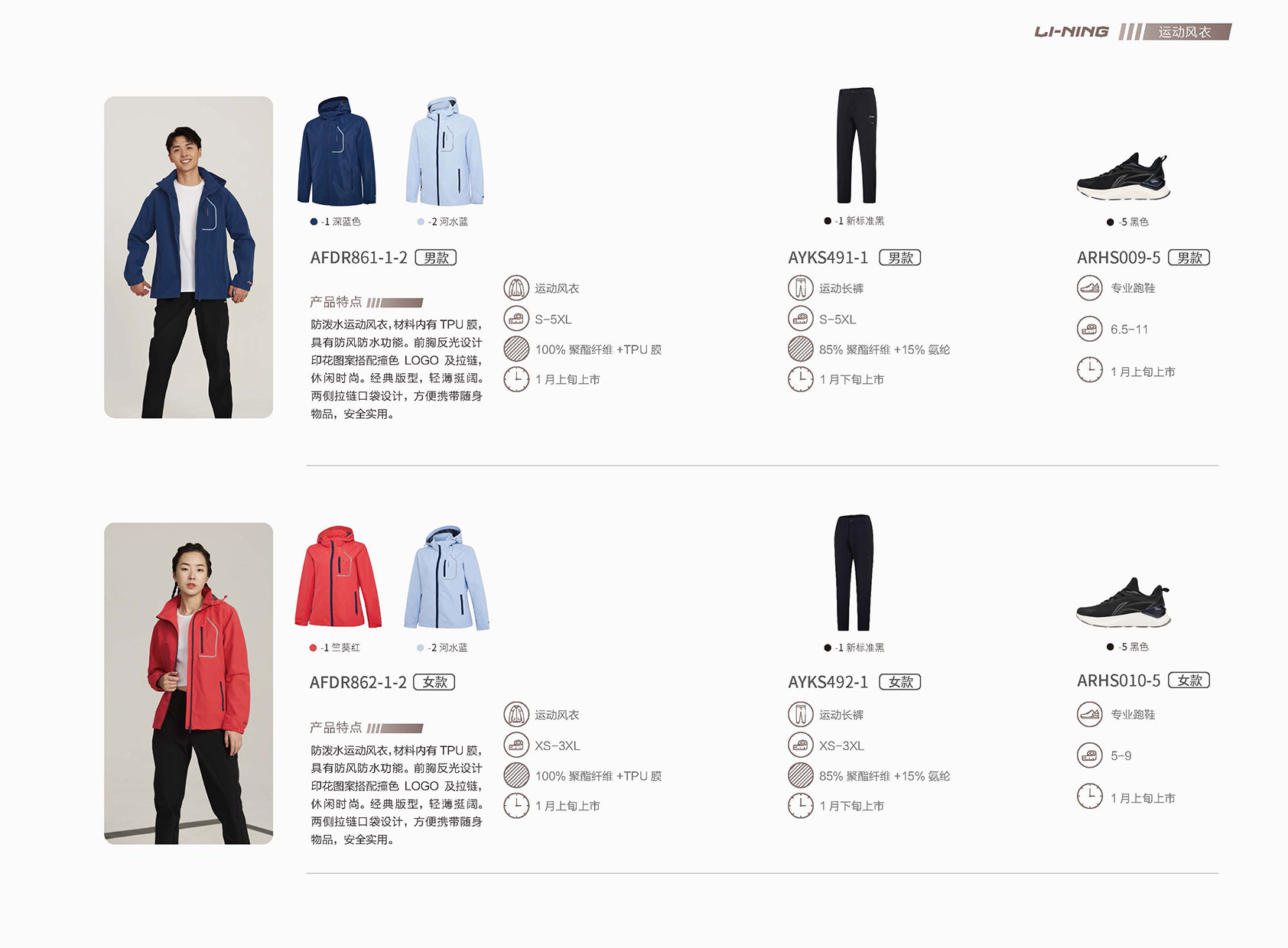Click the pants icon beside AYKS491 运动长裤

[x=801, y=288]
